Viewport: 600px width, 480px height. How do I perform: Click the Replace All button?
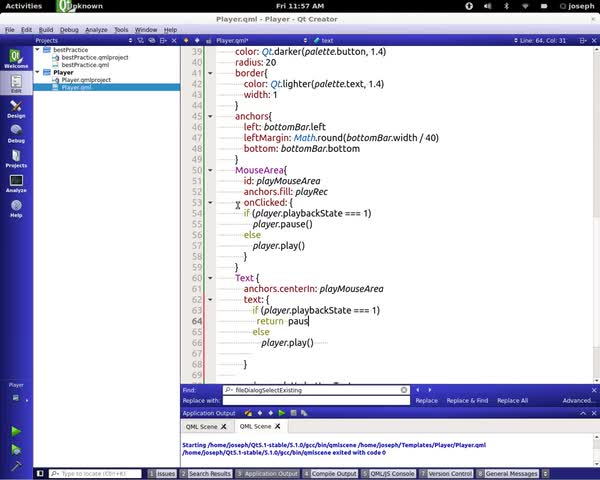point(512,400)
